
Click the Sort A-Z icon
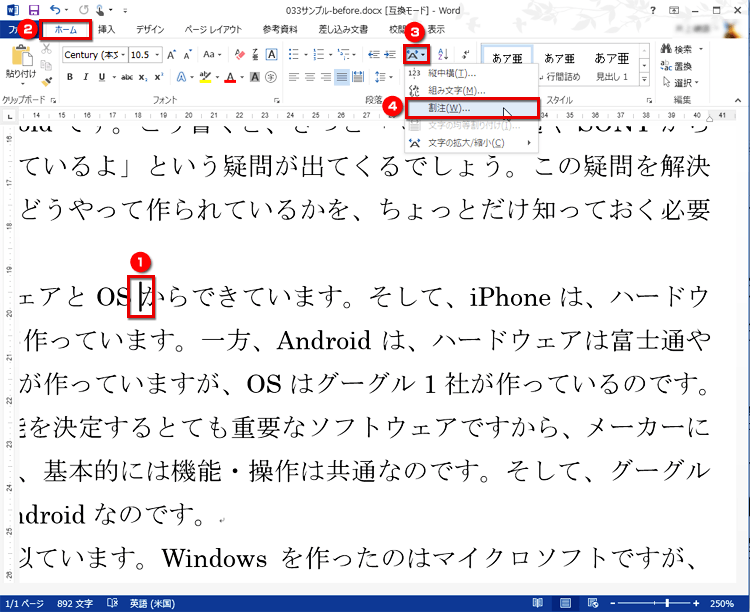coord(443,55)
